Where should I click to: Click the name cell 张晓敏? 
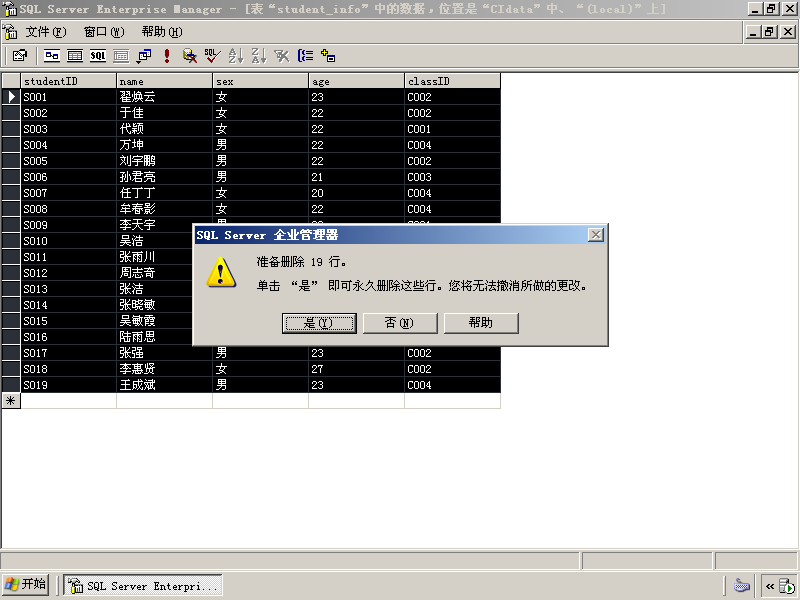(155, 305)
